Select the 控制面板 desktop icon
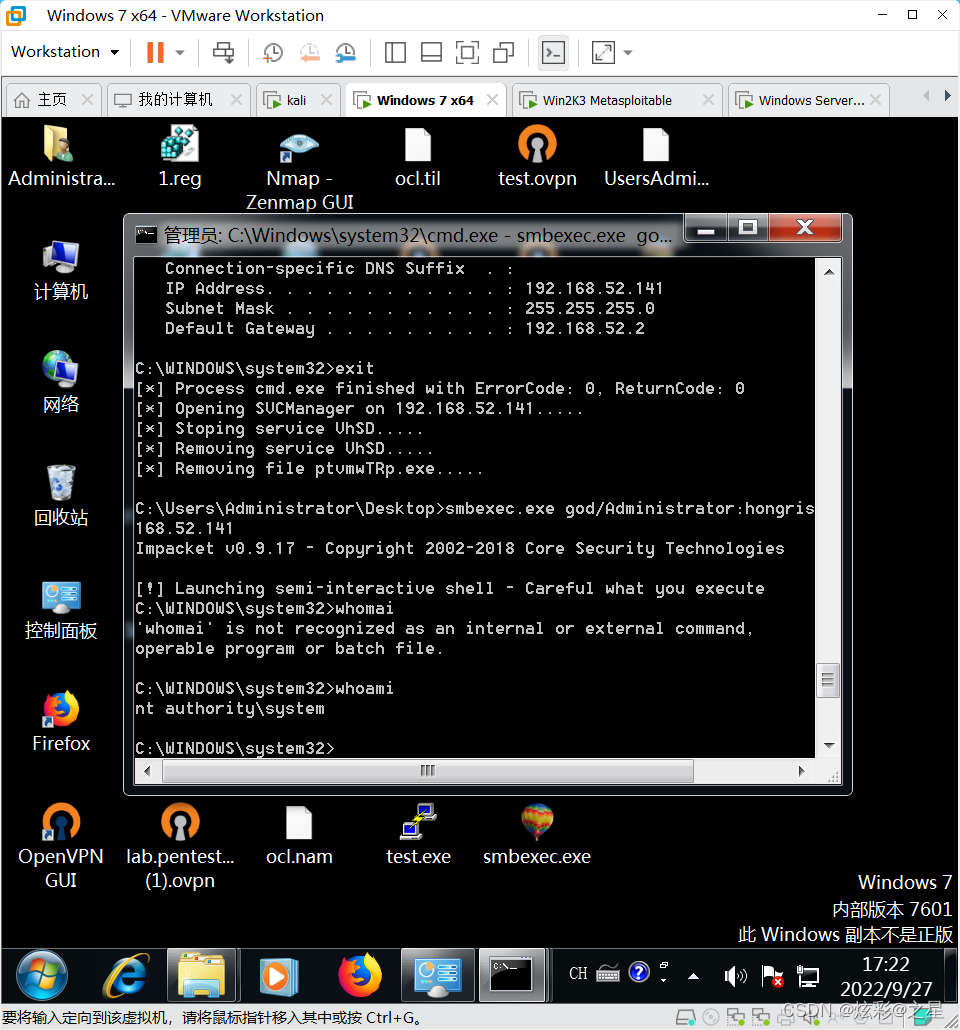 [61, 609]
